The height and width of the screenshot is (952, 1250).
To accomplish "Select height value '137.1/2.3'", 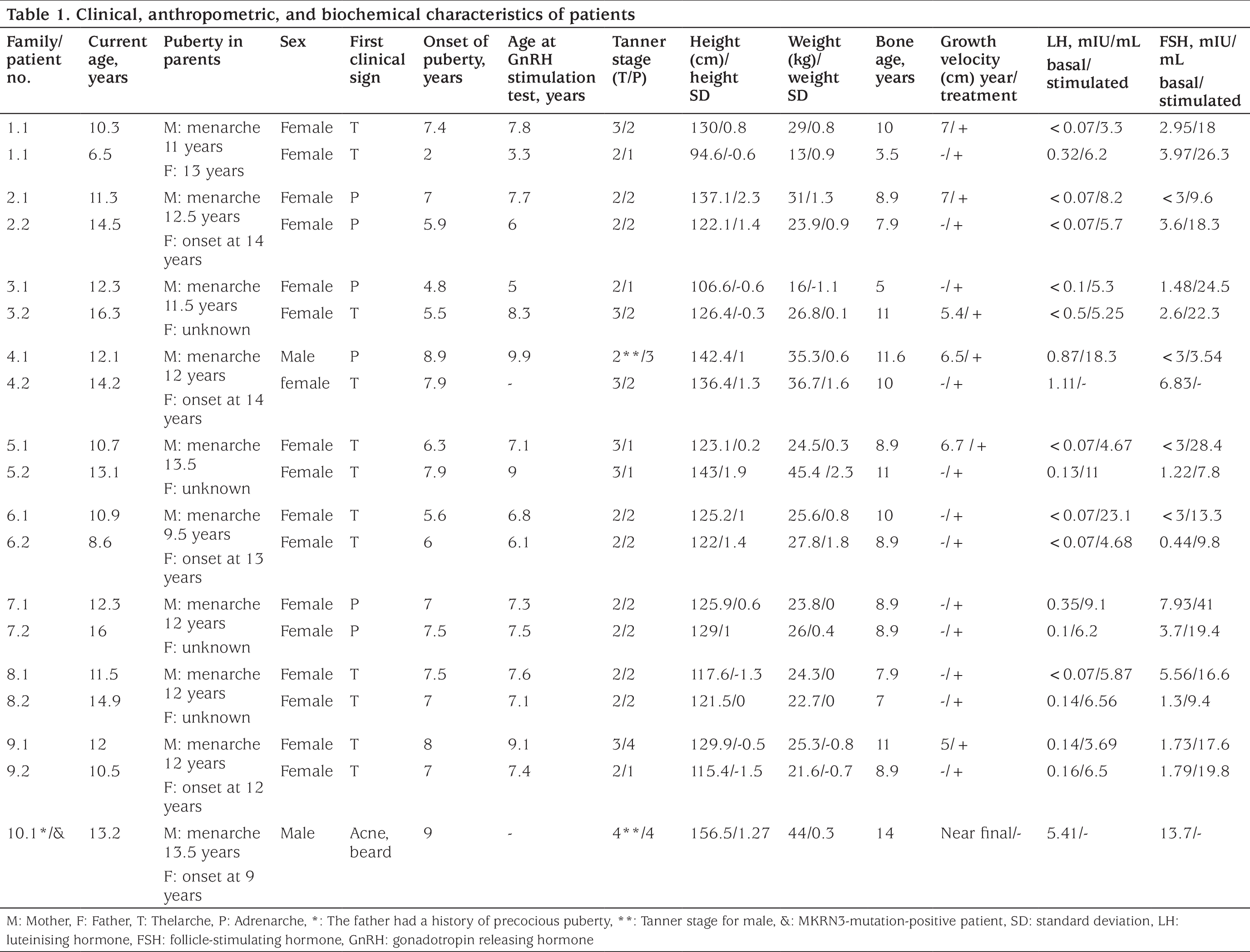I will pyautogui.click(x=725, y=198).
